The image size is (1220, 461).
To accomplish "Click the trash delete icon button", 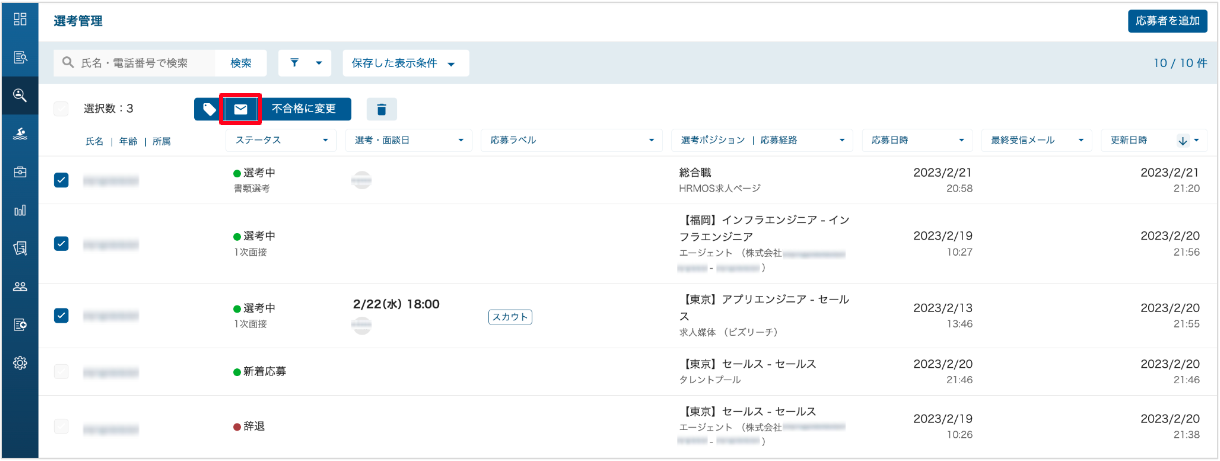I will (381, 109).
